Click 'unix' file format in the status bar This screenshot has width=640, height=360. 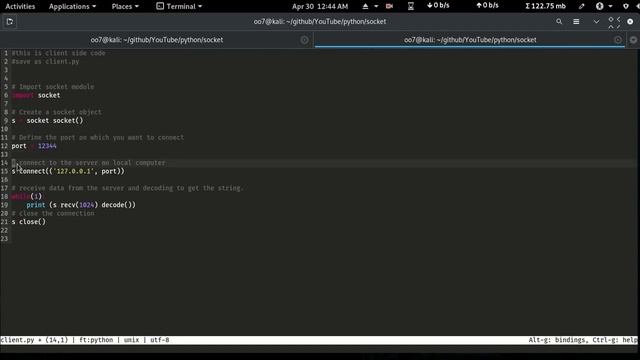(x=131, y=340)
